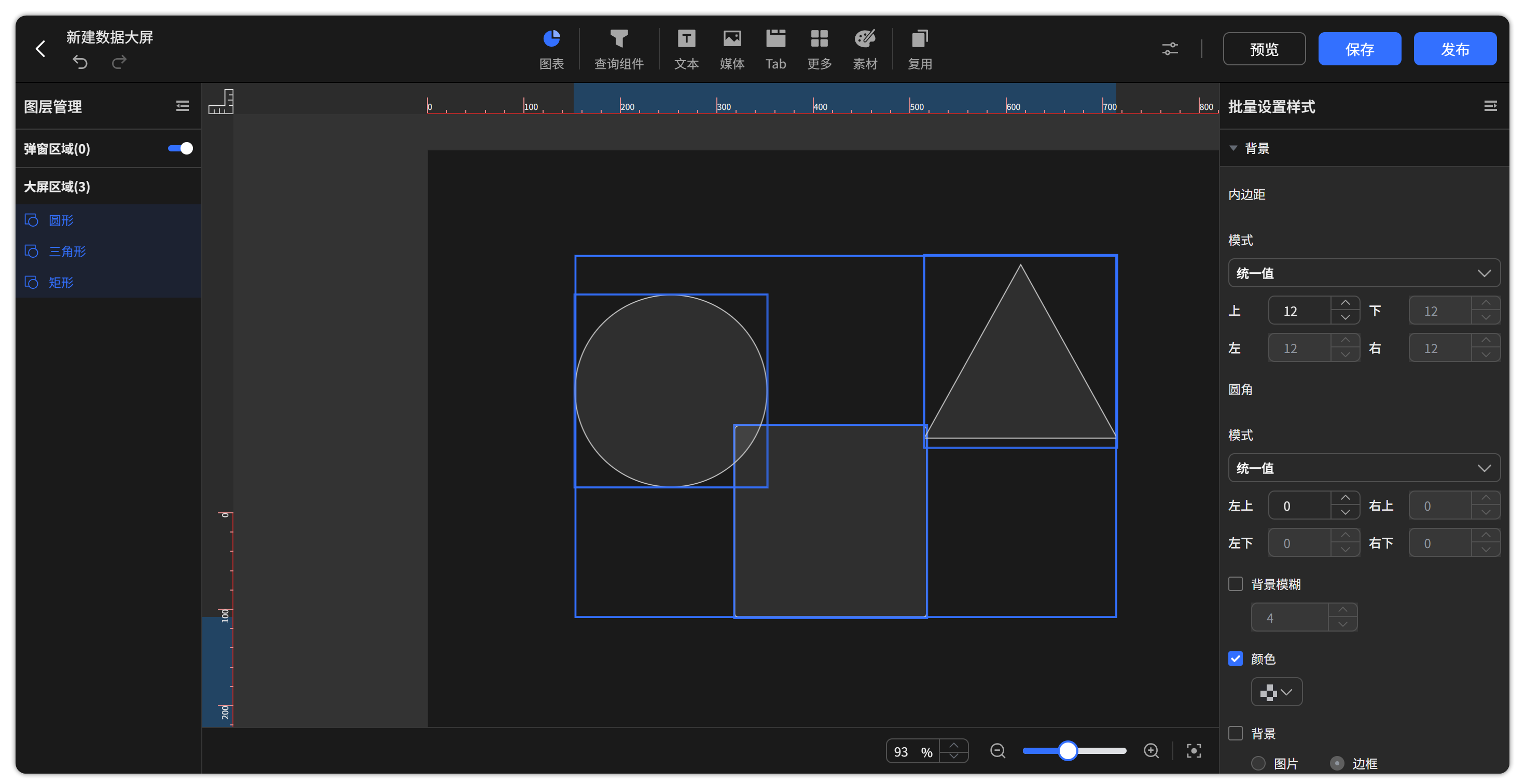Enable the 背景 checkbox
Screen dimensions: 1525x784
[1236, 733]
